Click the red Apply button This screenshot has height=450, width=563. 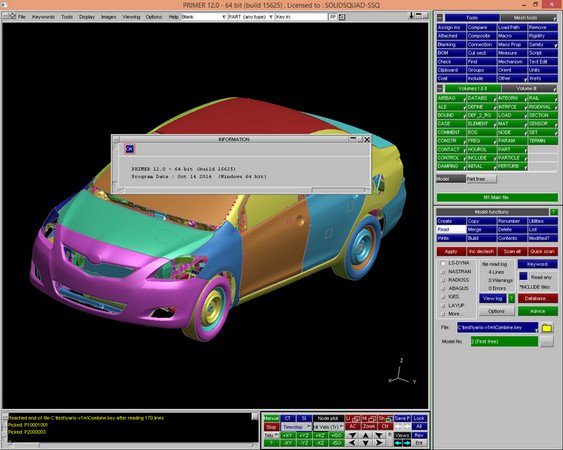(451, 251)
